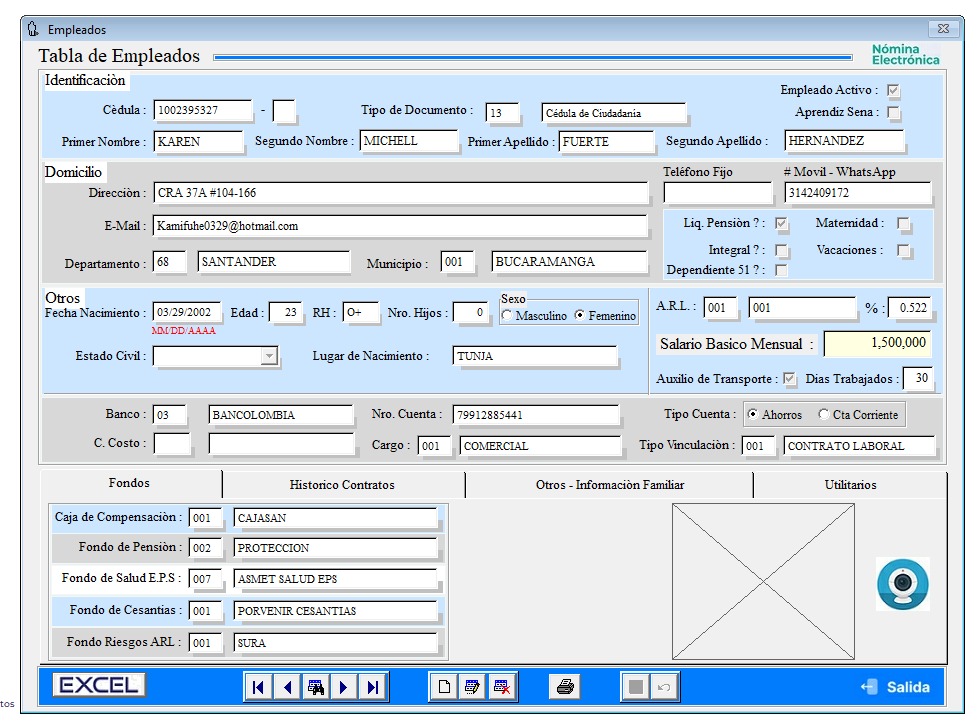Click the Salario Basico Mensual field
This screenshot has width=980, height=724.
(x=878, y=343)
